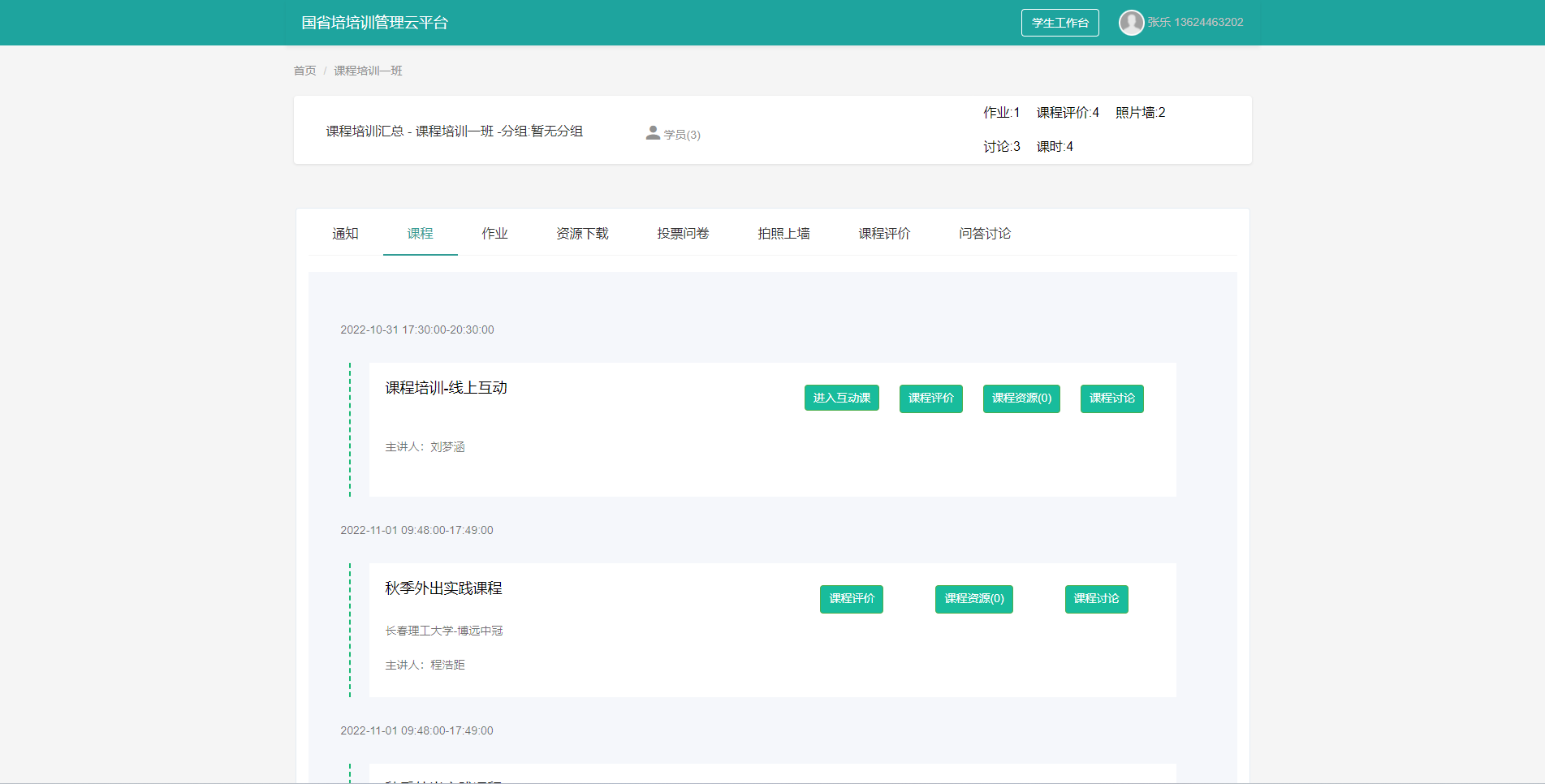Switch to the 通知 tab
The height and width of the screenshot is (784, 1545).
pos(345,234)
